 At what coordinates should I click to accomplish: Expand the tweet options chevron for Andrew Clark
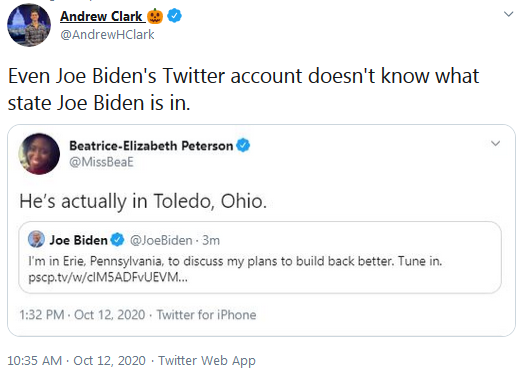click(509, 14)
